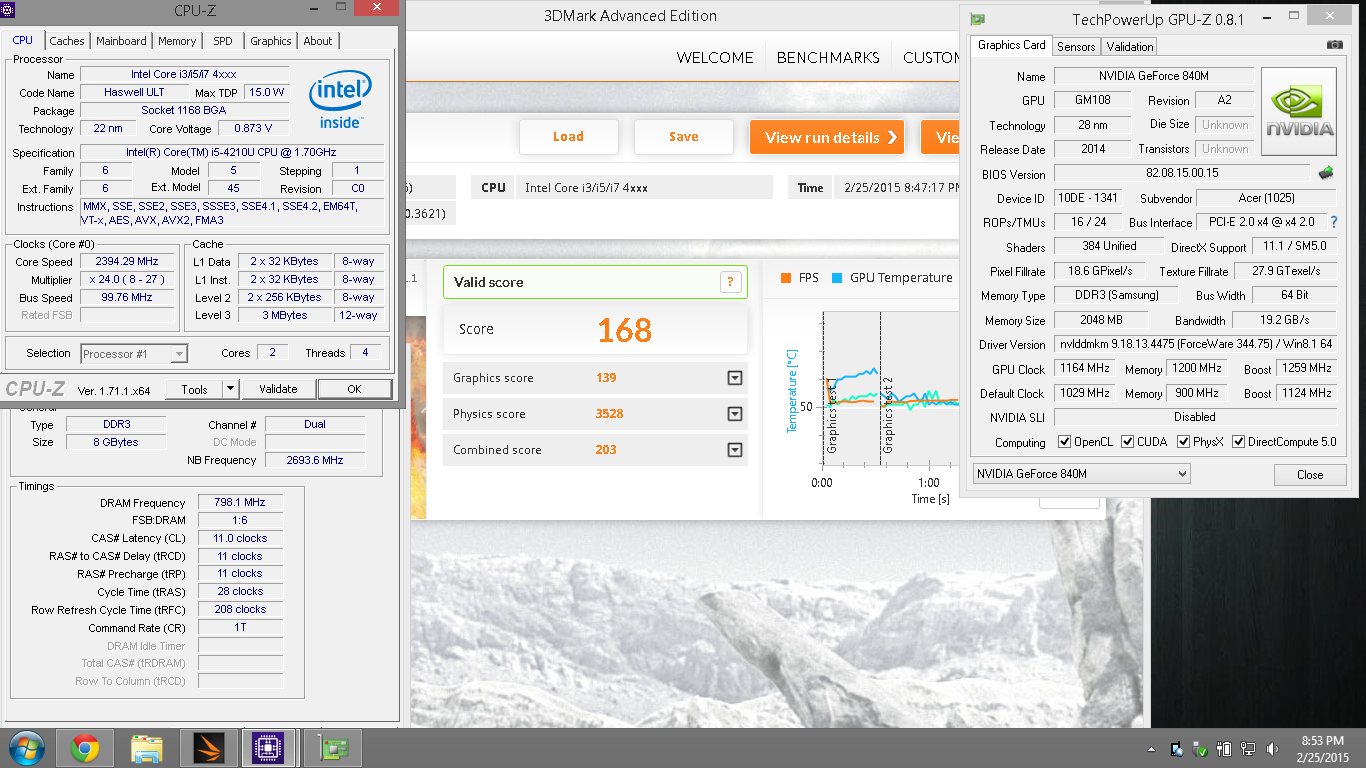This screenshot has height=768, width=1366.
Task: Toggle the CUDA checkbox
Action: (x=1128, y=442)
